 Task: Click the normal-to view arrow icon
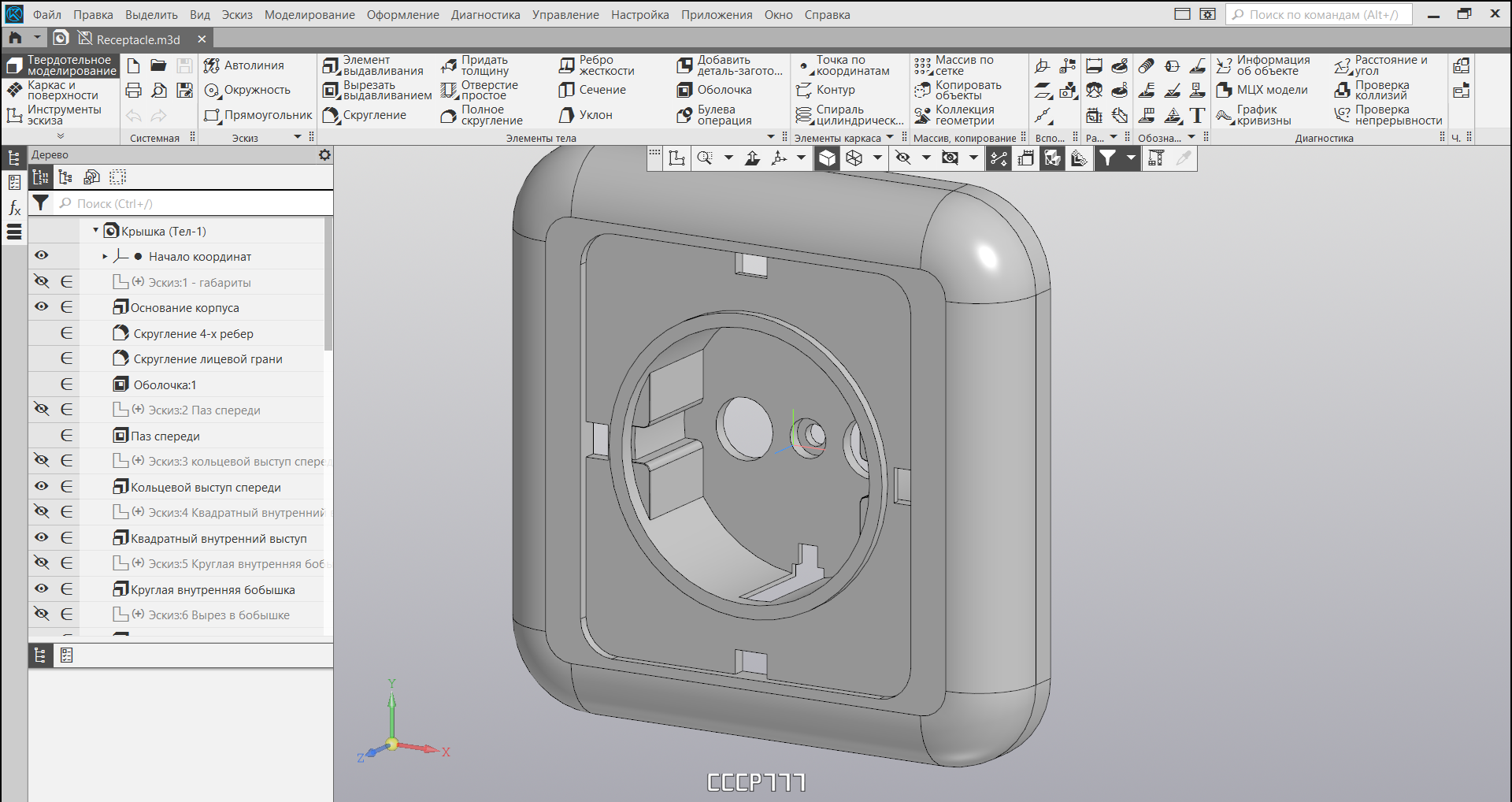coord(753,158)
